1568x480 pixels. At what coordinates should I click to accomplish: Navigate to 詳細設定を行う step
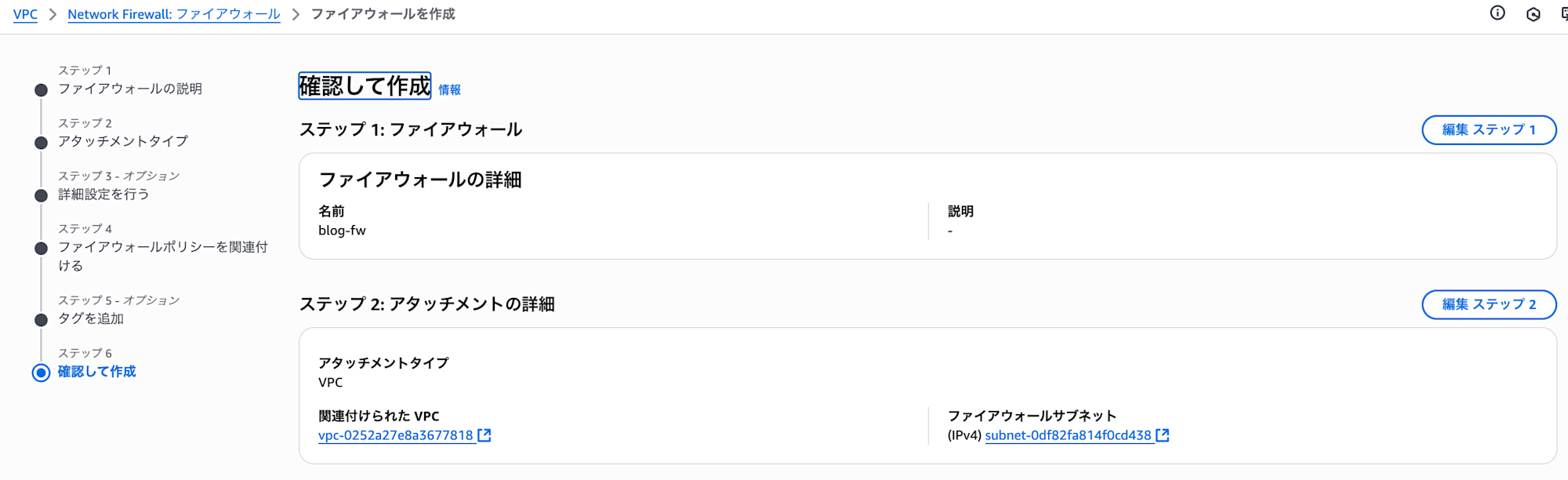[x=103, y=194]
